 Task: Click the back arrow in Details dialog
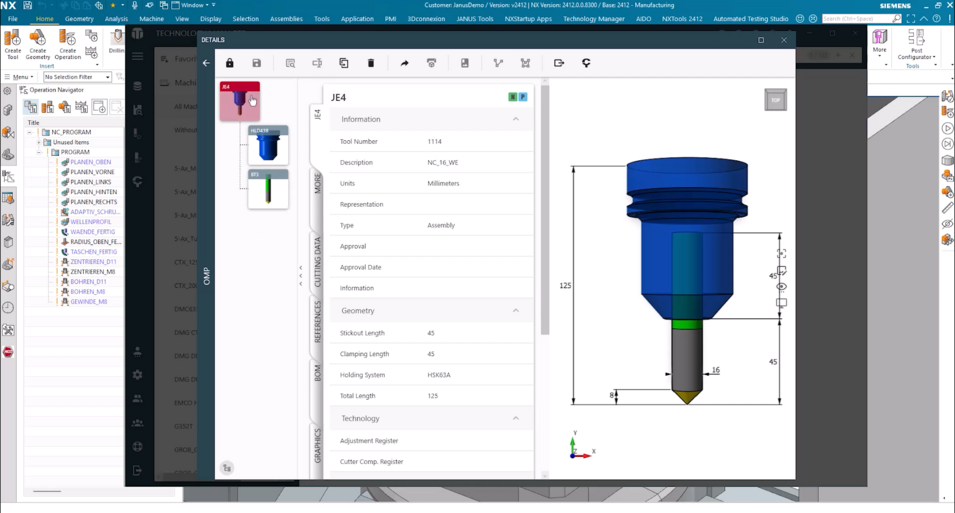pyautogui.click(x=206, y=63)
